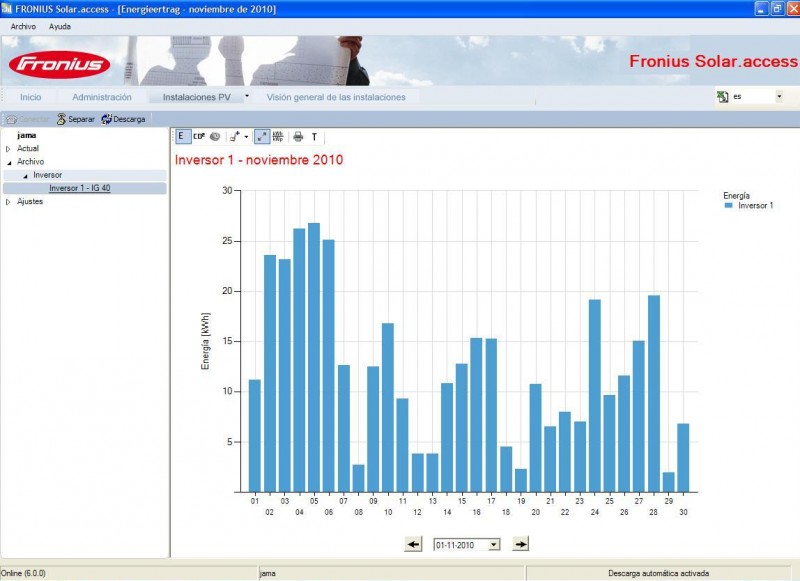
Task: Expand the Actual tree node
Action: (8, 149)
